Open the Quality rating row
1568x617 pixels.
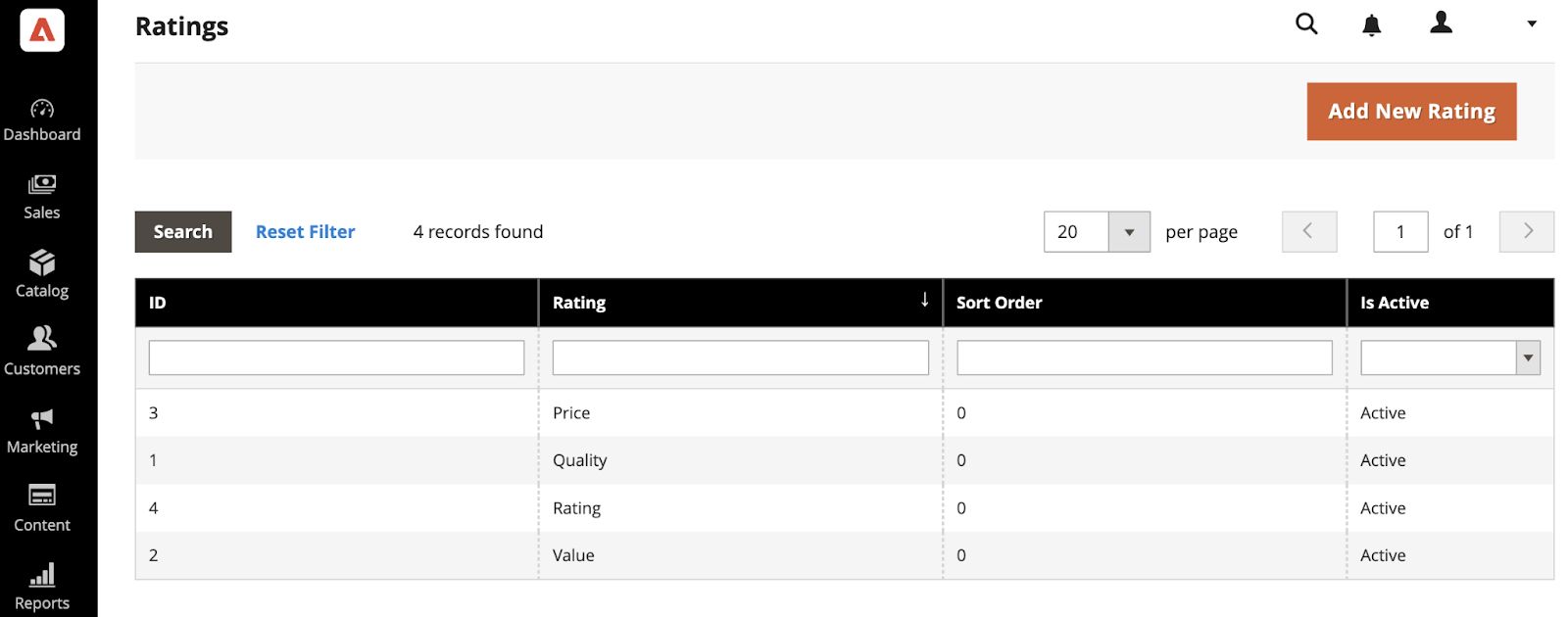tap(579, 460)
